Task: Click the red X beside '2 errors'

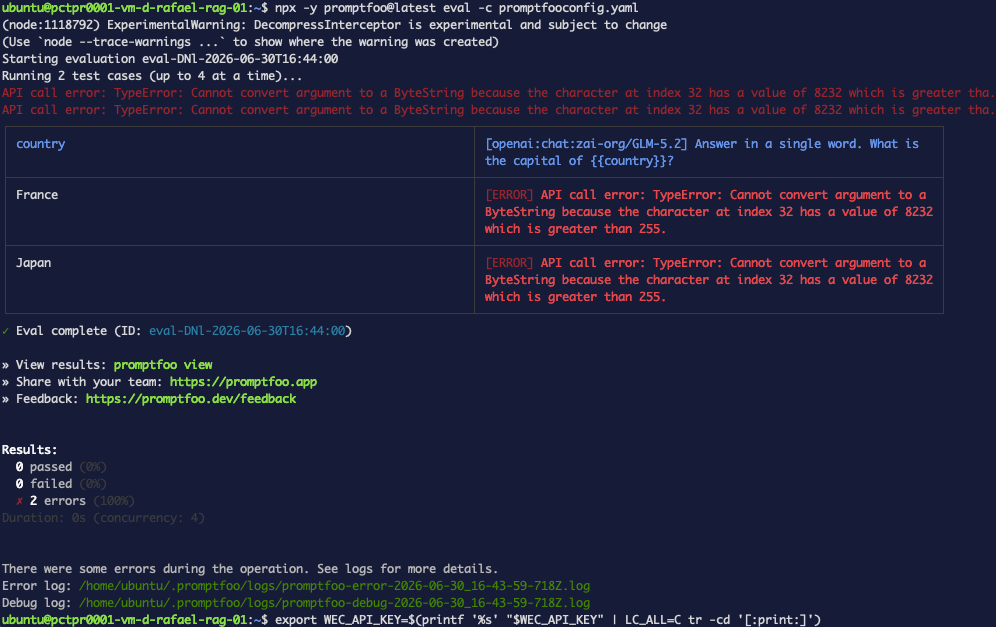Action: [20, 501]
